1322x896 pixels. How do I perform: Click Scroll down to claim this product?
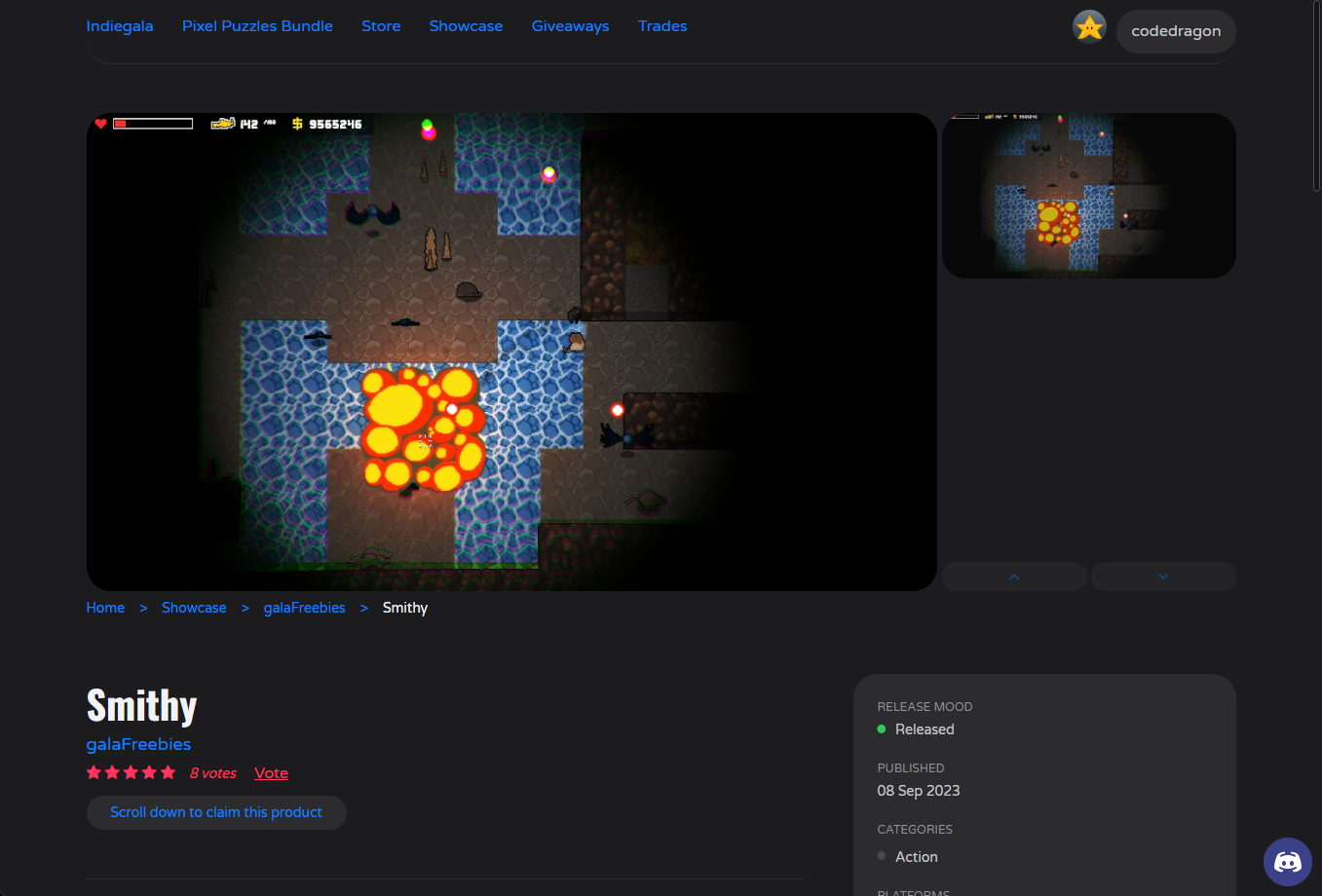coord(216,812)
